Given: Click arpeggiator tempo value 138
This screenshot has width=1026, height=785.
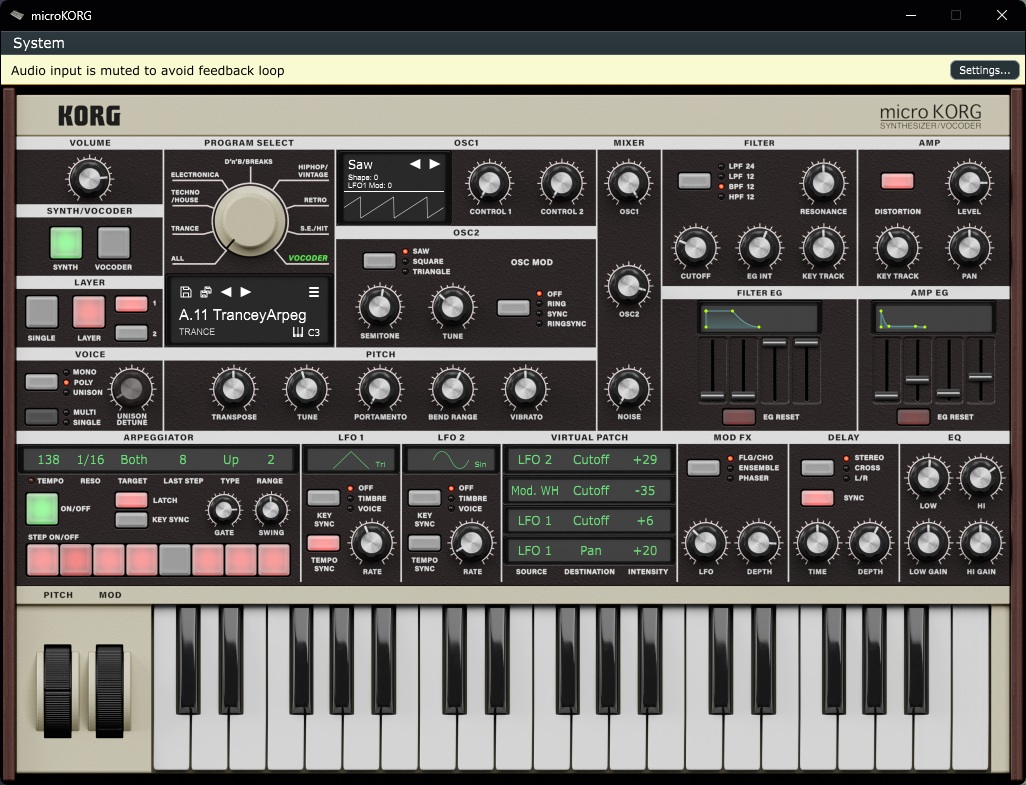Looking at the screenshot, I should [48, 460].
